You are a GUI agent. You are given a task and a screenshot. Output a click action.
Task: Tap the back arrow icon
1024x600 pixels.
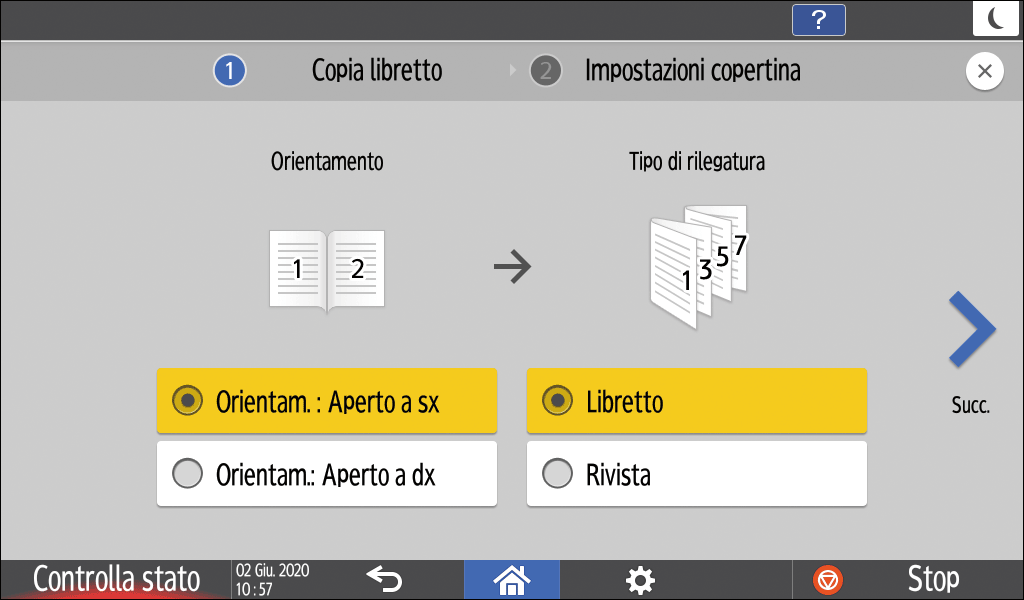click(383, 578)
